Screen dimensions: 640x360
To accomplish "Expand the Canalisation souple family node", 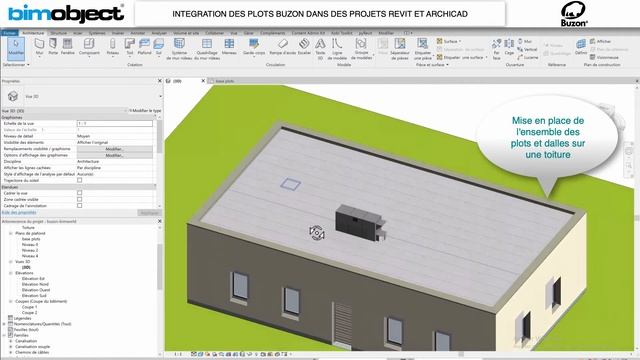I will tap(11, 347).
